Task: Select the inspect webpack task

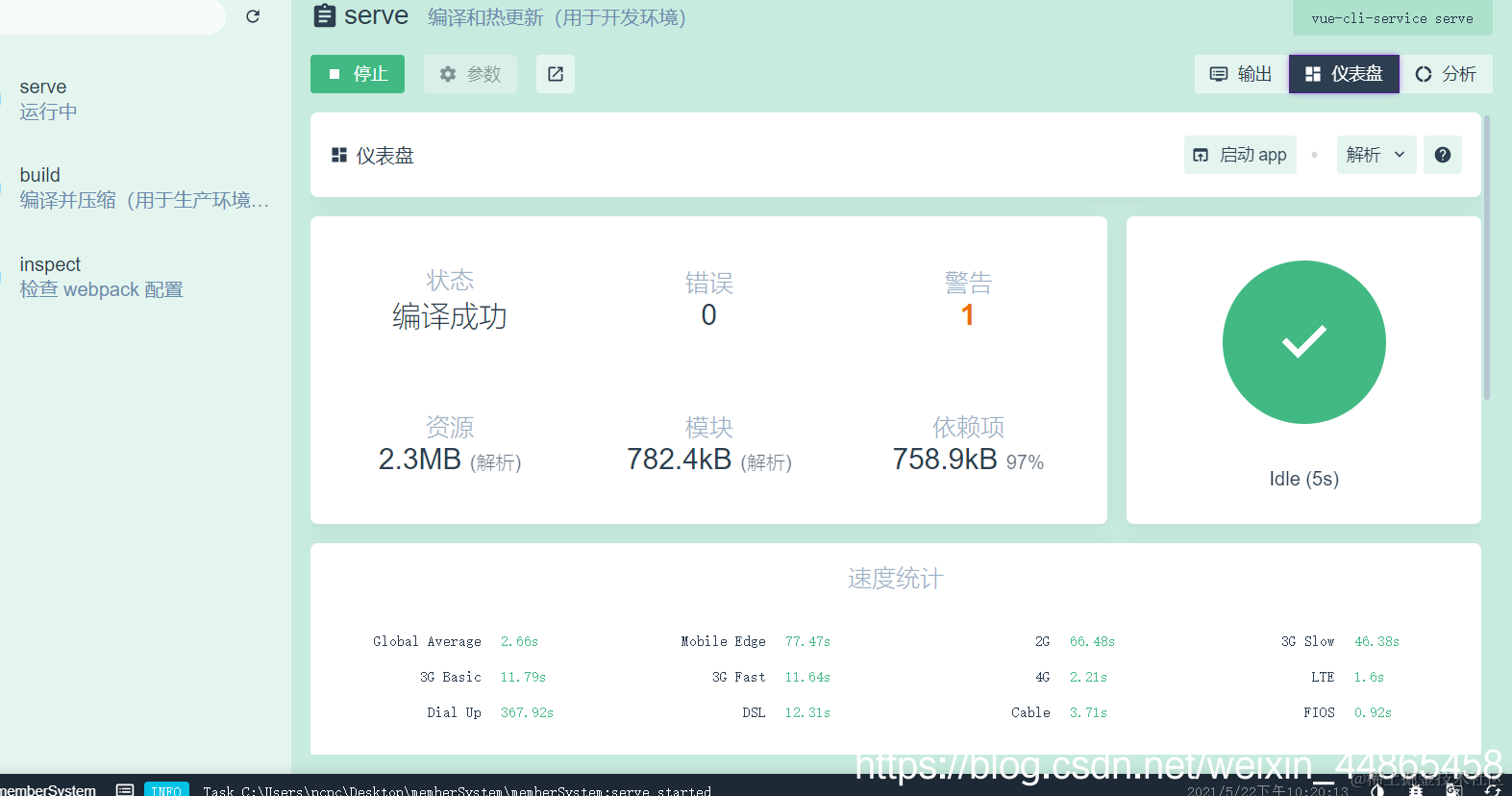Action: pyautogui.click(x=144, y=277)
